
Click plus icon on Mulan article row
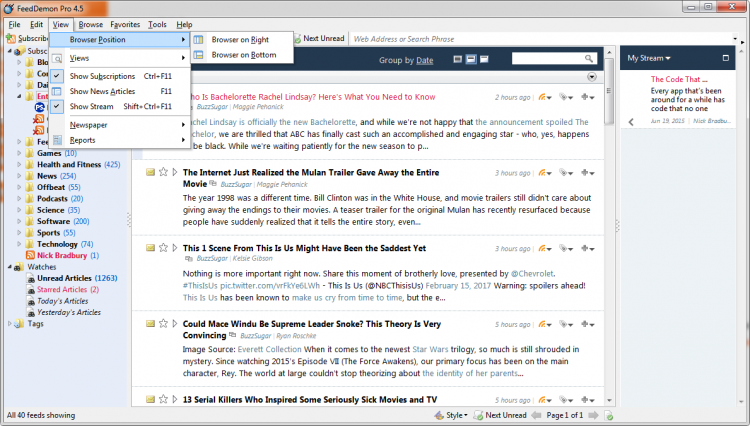[587, 173]
